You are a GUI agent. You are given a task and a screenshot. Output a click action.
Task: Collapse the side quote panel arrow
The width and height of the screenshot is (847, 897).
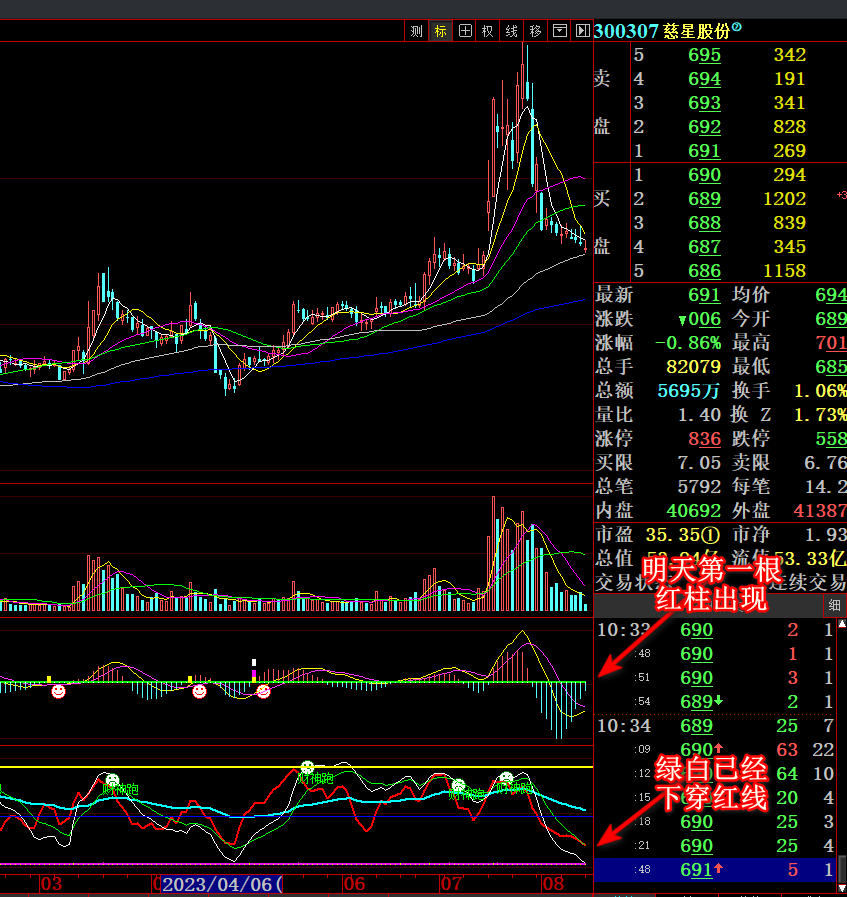(x=582, y=31)
